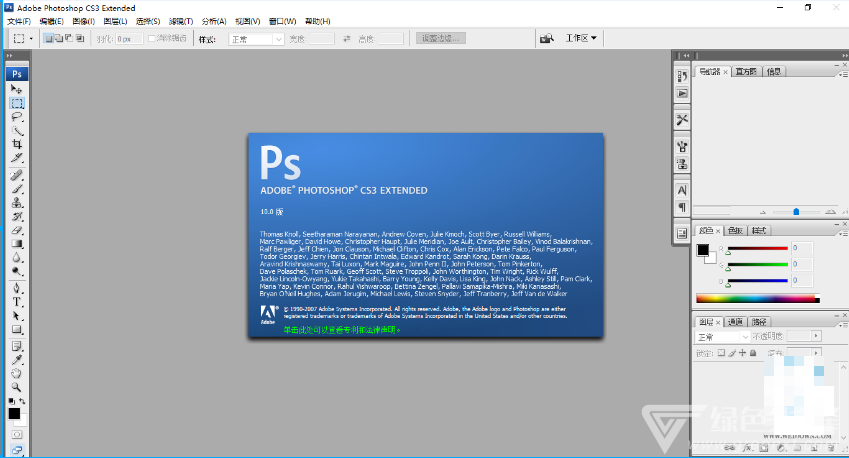Open the Layer Comps panel icon
The height and width of the screenshot is (458, 849).
click(x=682, y=233)
